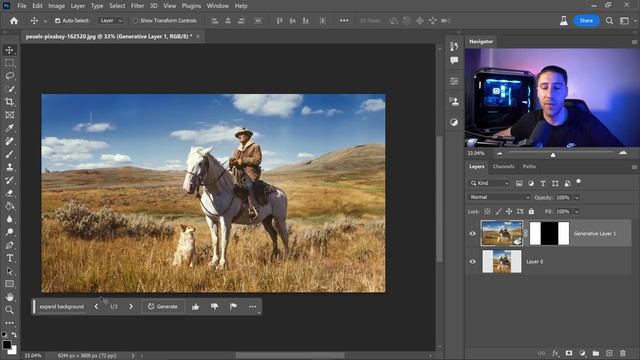The height and width of the screenshot is (360, 640).
Task: Toggle lock all on layer
Action: pyautogui.click(x=531, y=211)
